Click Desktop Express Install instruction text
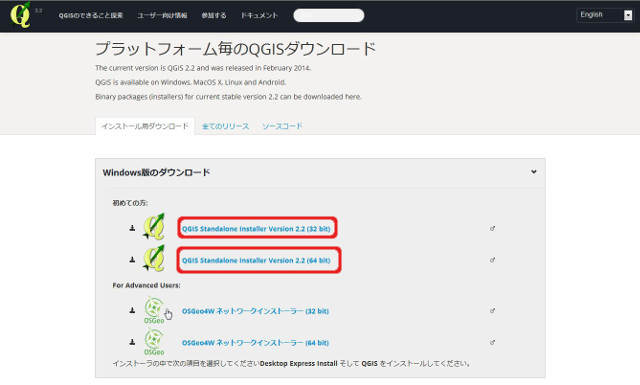640x385 pixels. coord(291,363)
